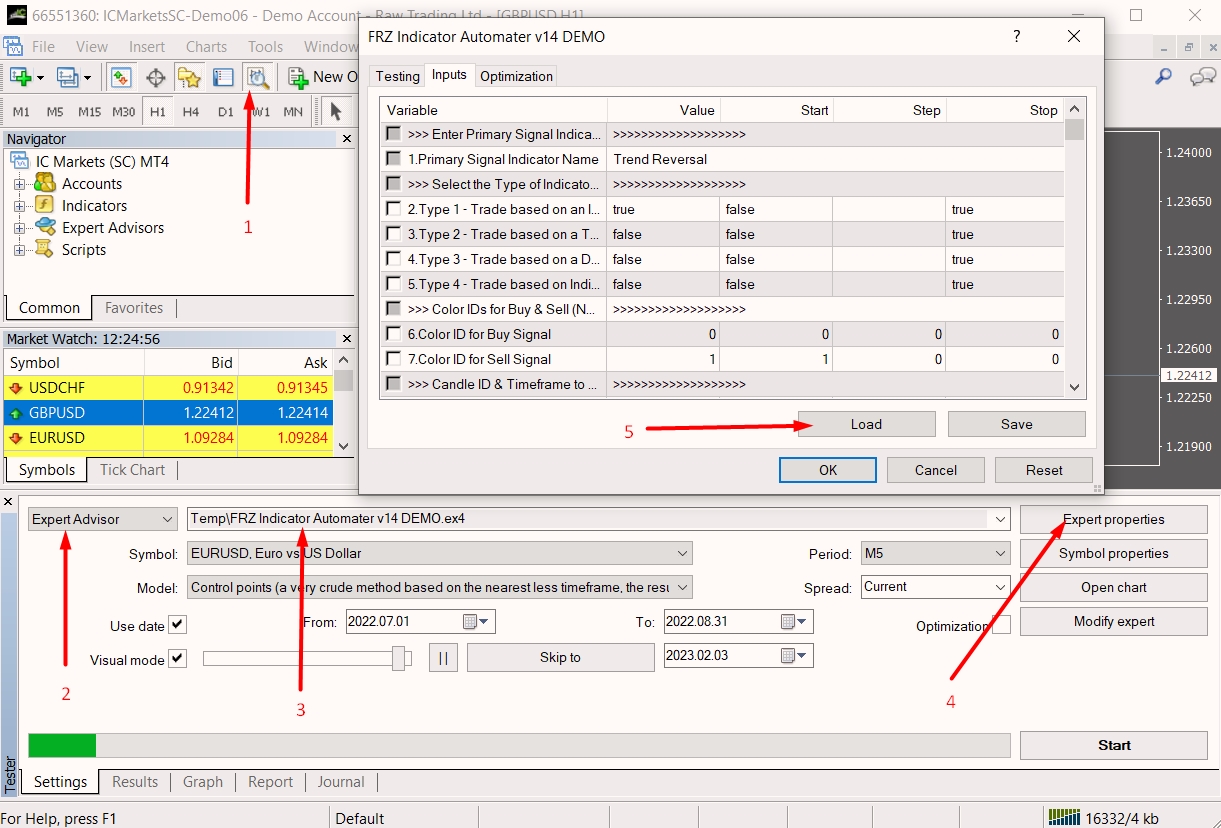1221x828 pixels.
Task: Check the Type 3 trade input box
Action: [394, 259]
